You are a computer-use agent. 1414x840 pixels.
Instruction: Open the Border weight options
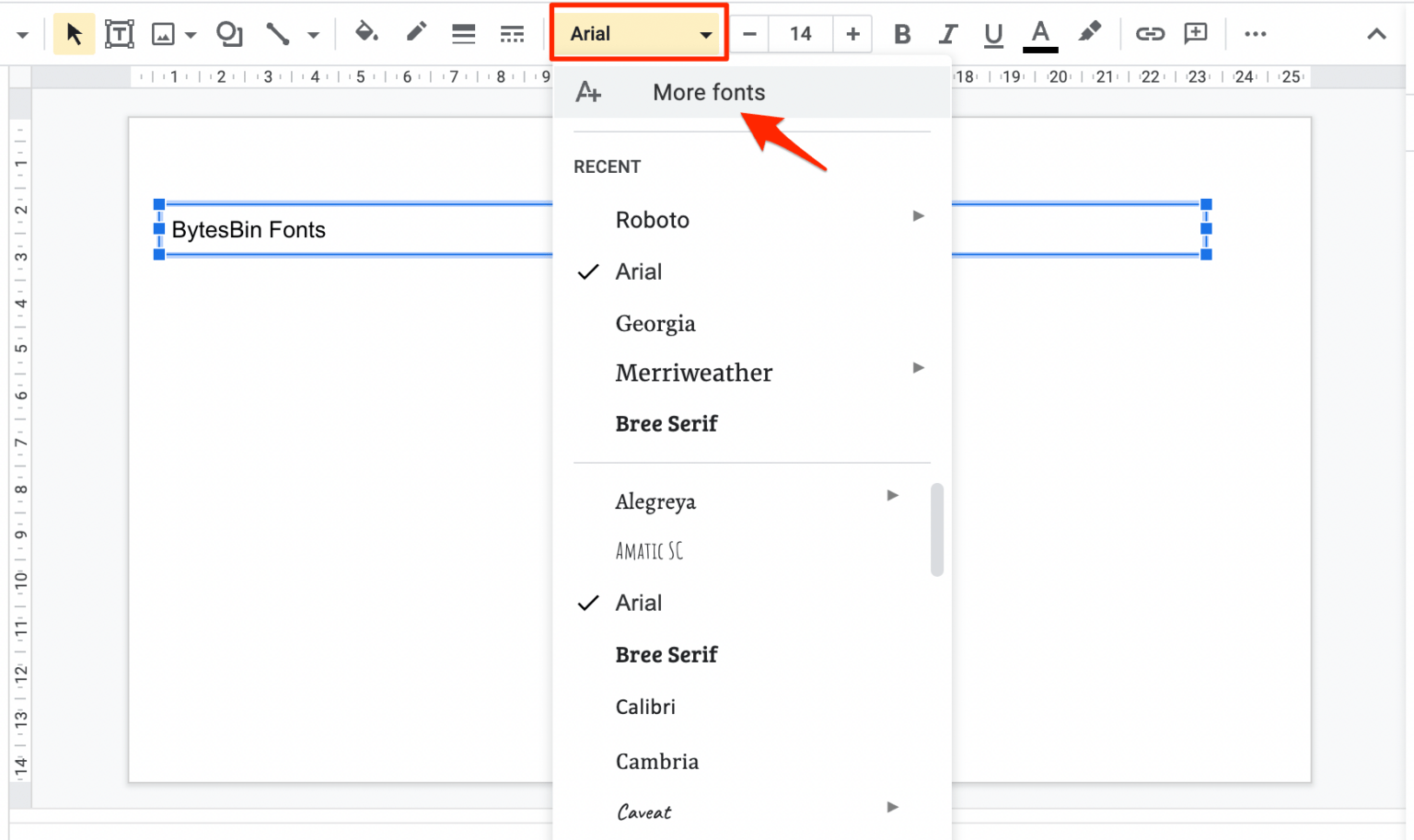463,33
